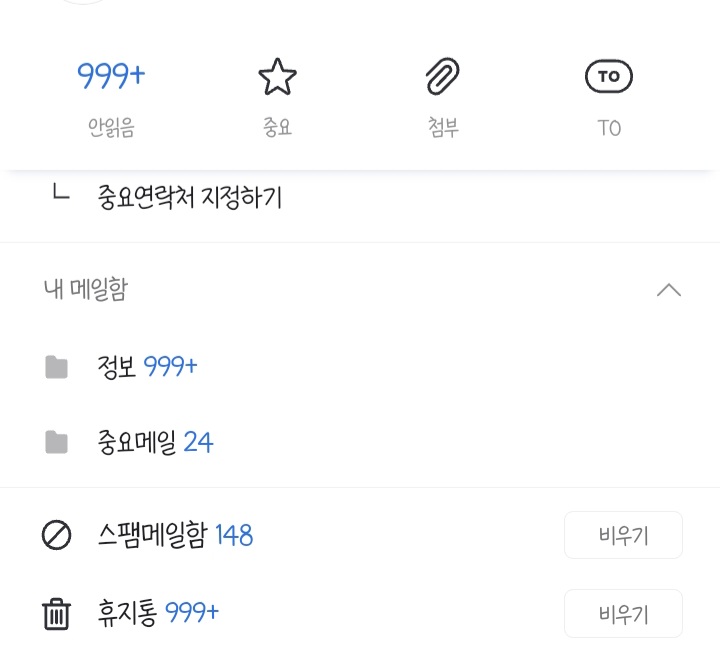Tap the blue 999+ unread count
This screenshot has width=720, height=652.
tap(111, 76)
